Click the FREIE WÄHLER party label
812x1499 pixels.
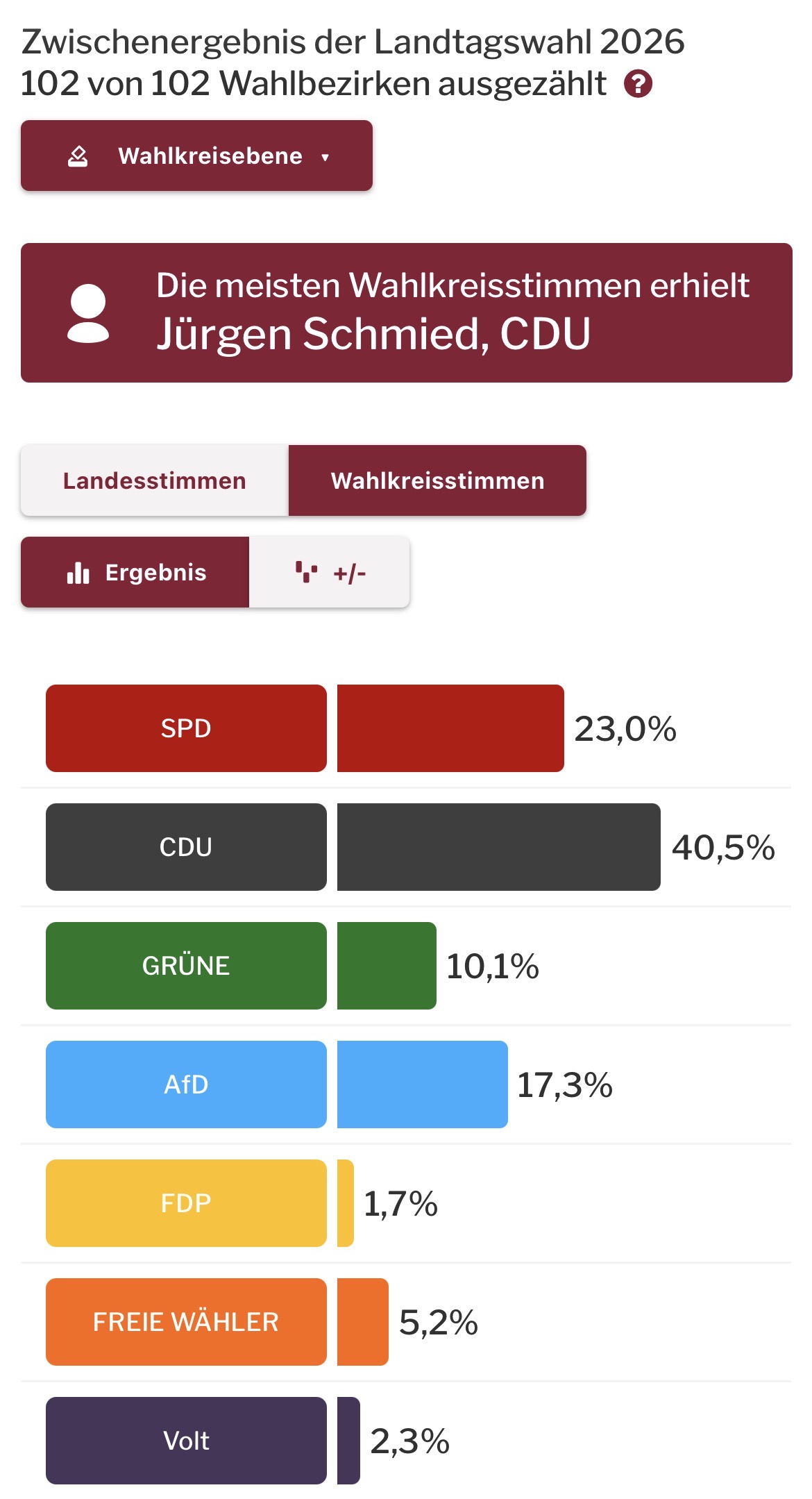(186, 1322)
